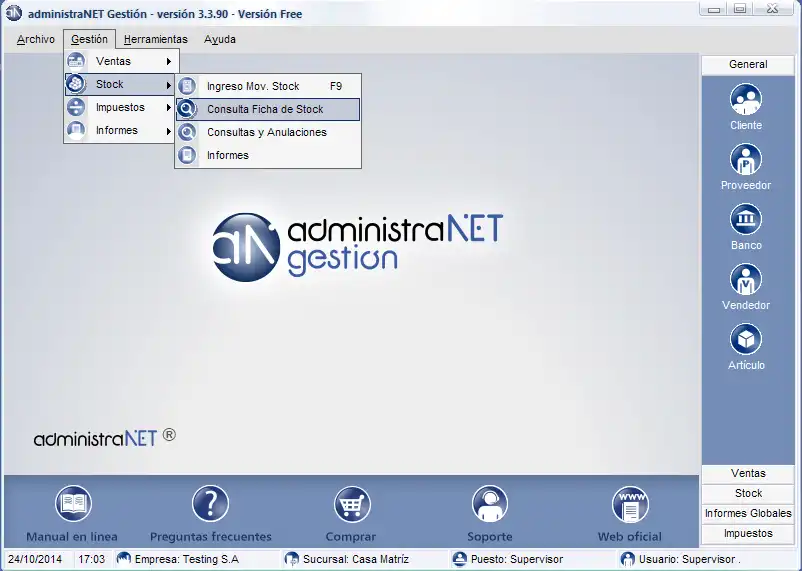This screenshot has width=802, height=571.
Task: Click the Soporte link text
Action: click(x=489, y=537)
